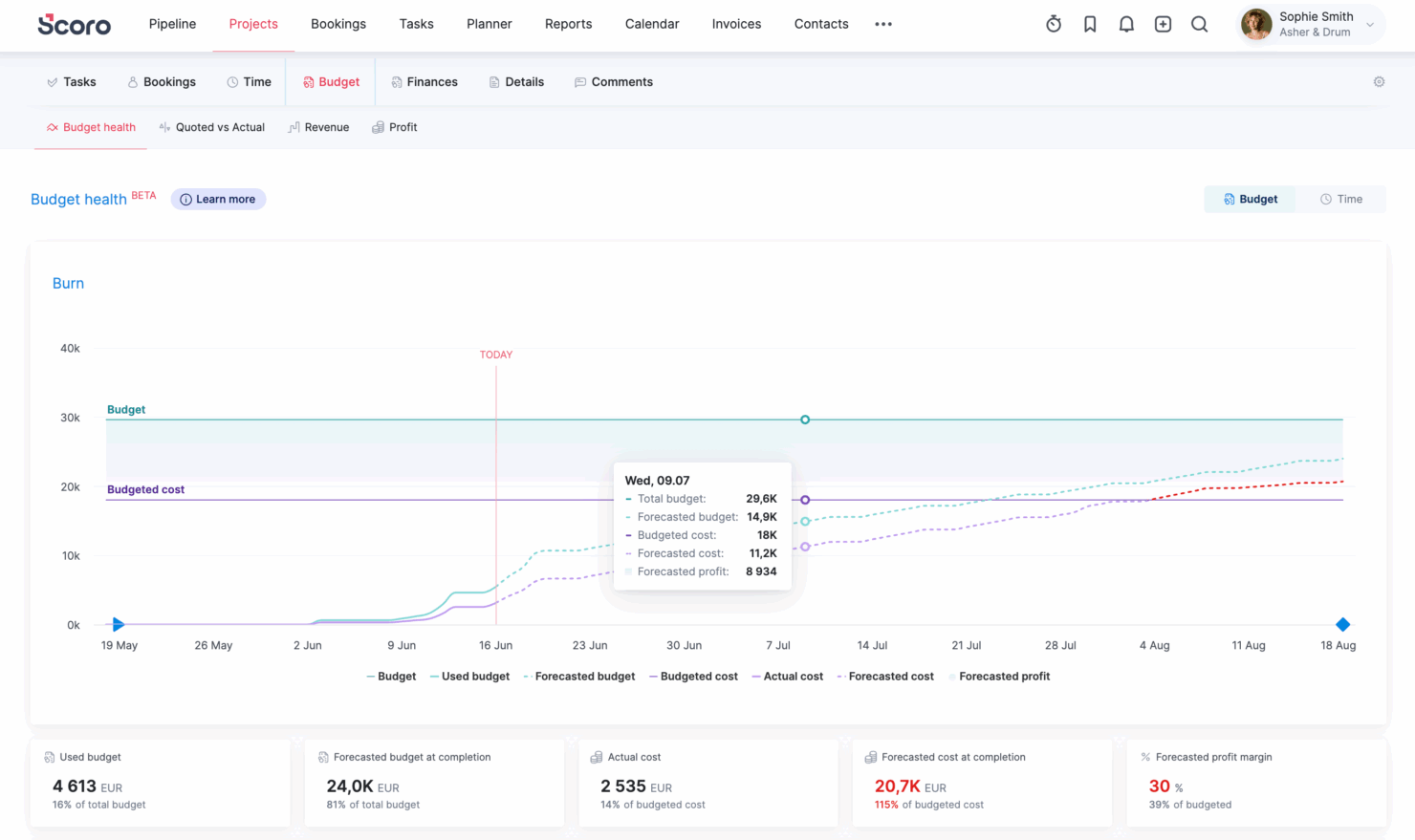Viewport: 1415px width, 840px height.
Task: Click the Used budget card icon
Action: pos(49,757)
